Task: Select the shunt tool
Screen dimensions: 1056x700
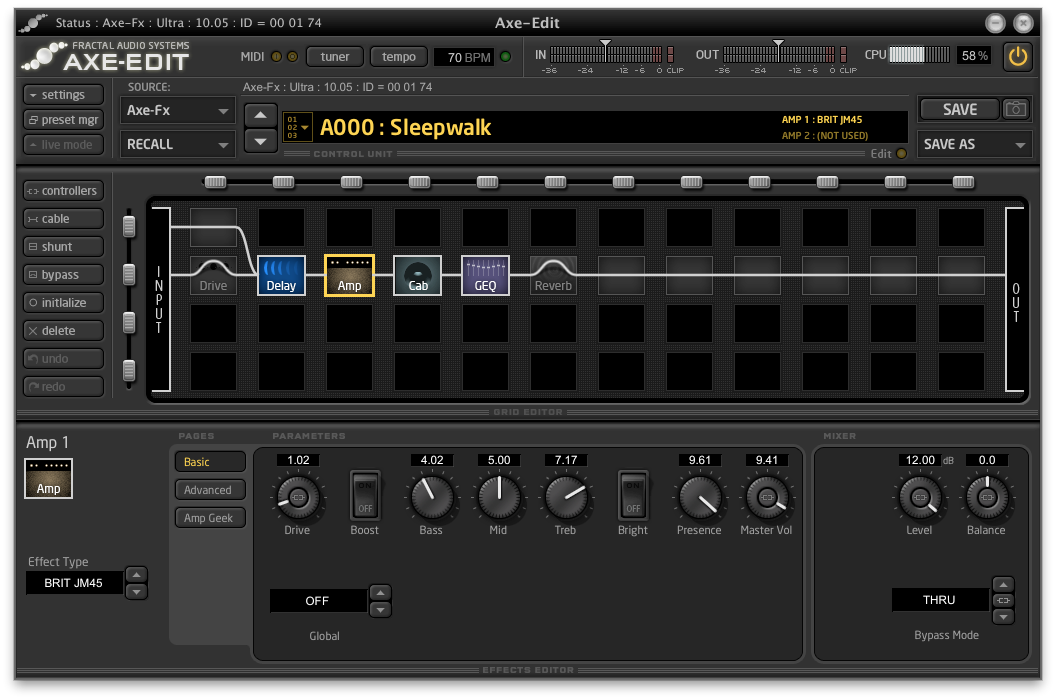Action: [63, 247]
